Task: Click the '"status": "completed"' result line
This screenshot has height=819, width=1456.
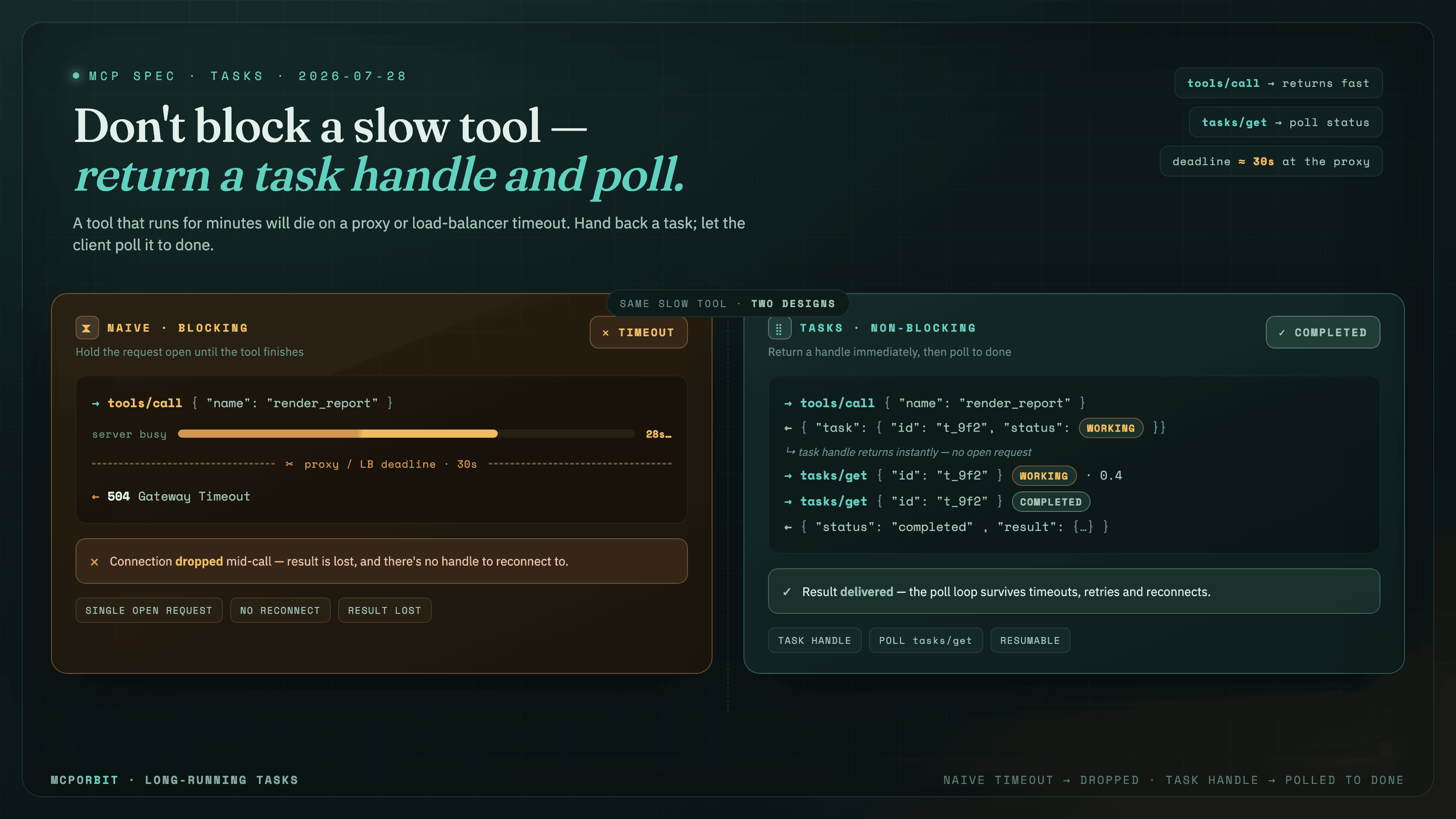Action: click(946, 527)
